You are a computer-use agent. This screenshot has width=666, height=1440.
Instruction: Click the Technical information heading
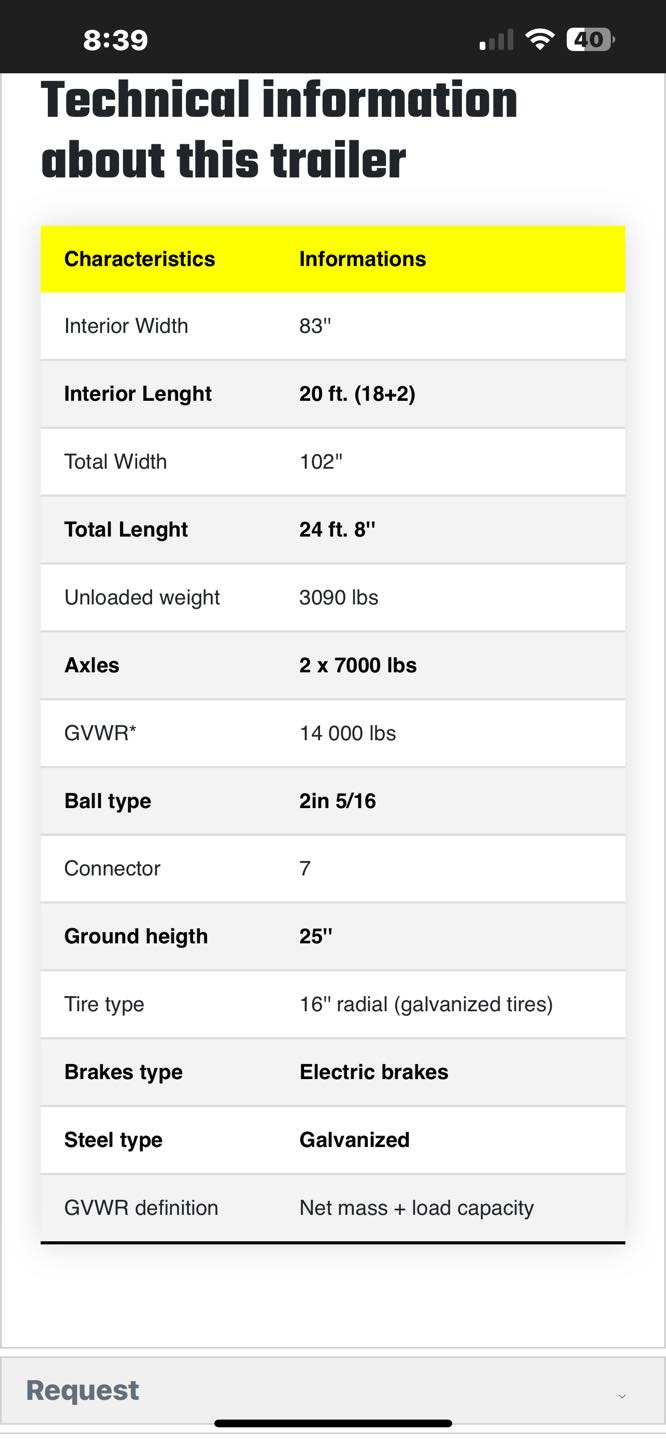tap(278, 130)
